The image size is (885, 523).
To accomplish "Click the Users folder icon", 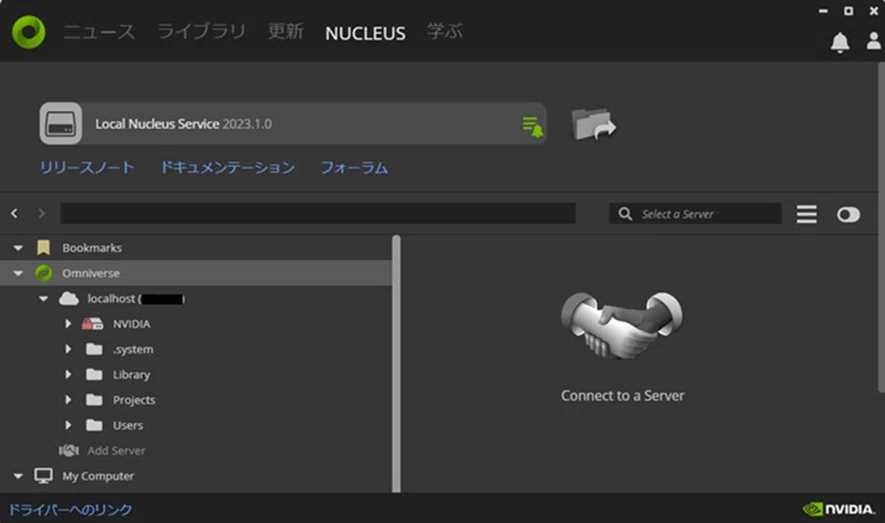I will pos(94,425).
